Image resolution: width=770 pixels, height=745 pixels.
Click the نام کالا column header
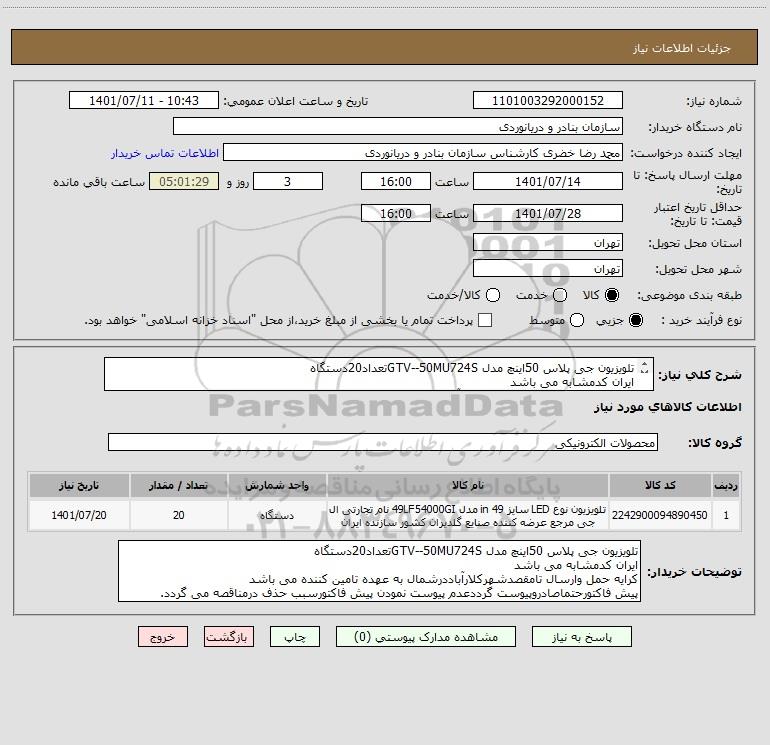point(468,485)
